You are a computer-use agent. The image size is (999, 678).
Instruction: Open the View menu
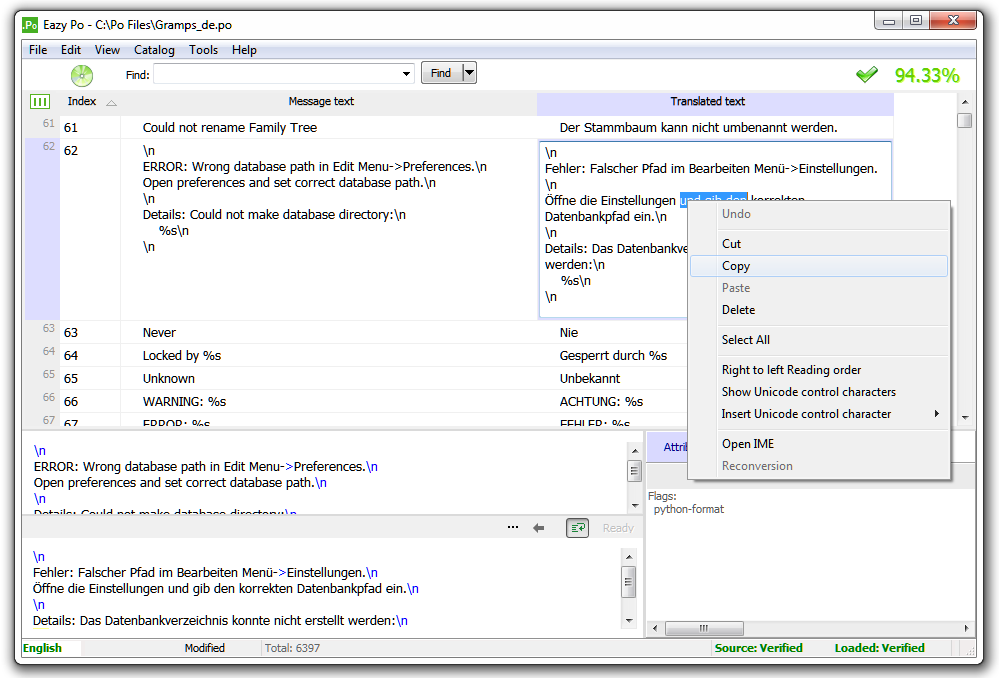pyautogui.click(x=107, y=50)
